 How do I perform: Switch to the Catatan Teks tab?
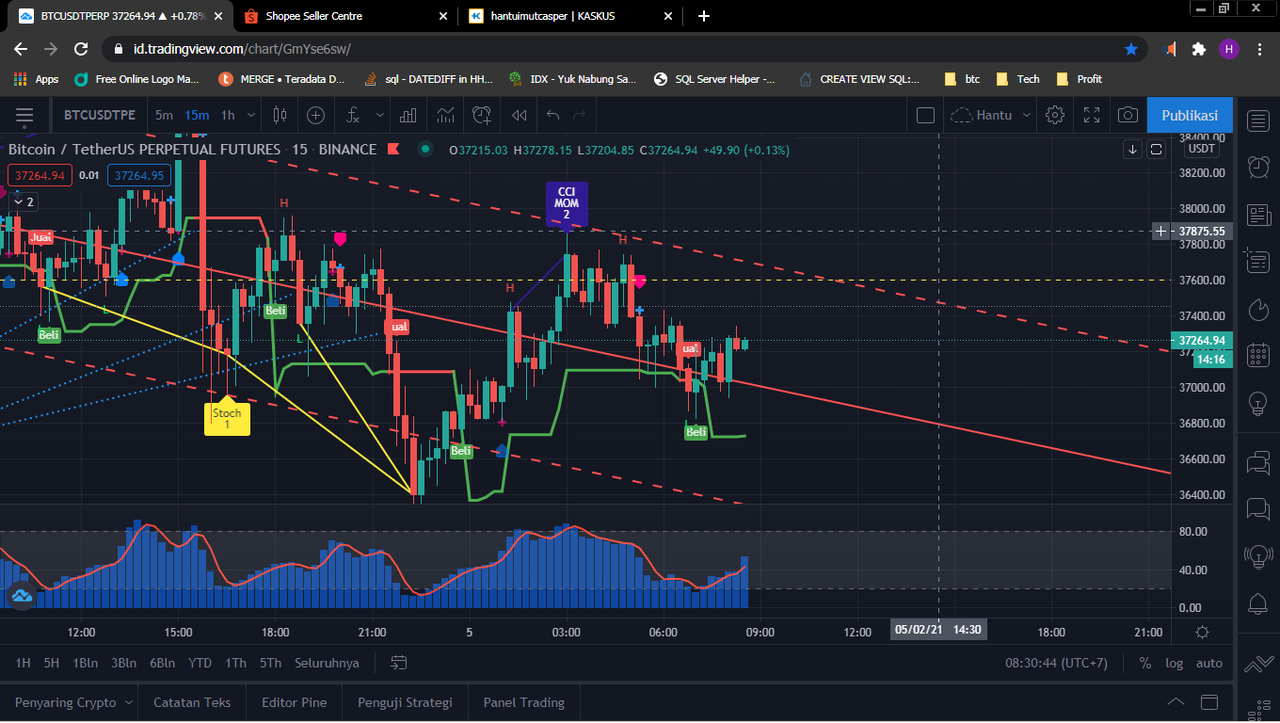coord(192,702)
